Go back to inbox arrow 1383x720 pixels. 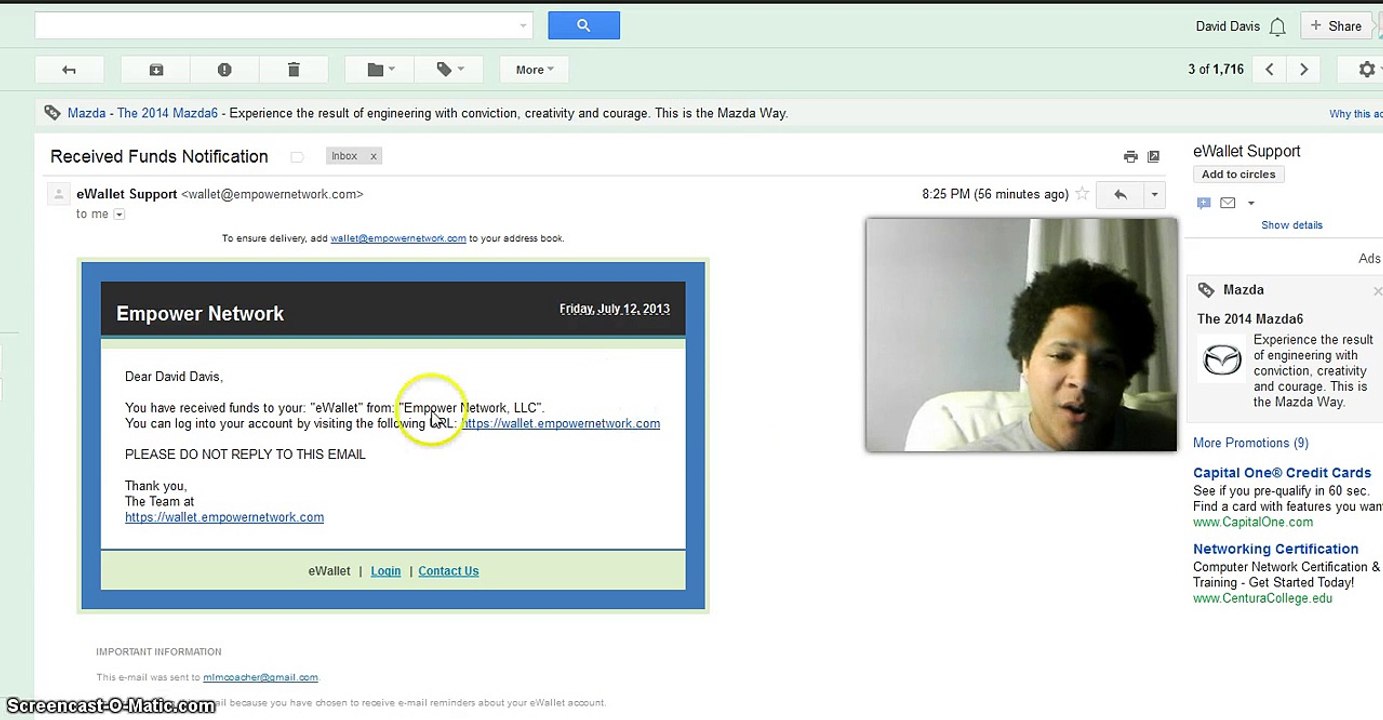click(x=69, y=70)
